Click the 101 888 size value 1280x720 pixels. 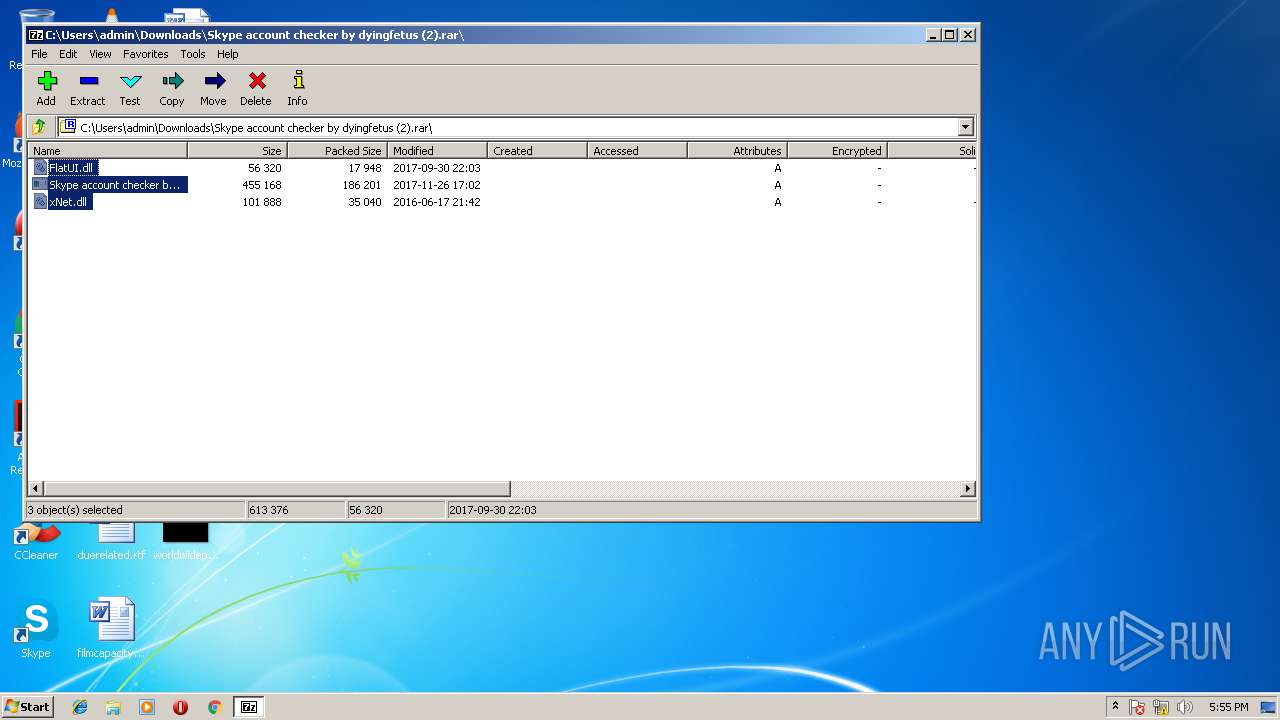(x=262, y=202)
